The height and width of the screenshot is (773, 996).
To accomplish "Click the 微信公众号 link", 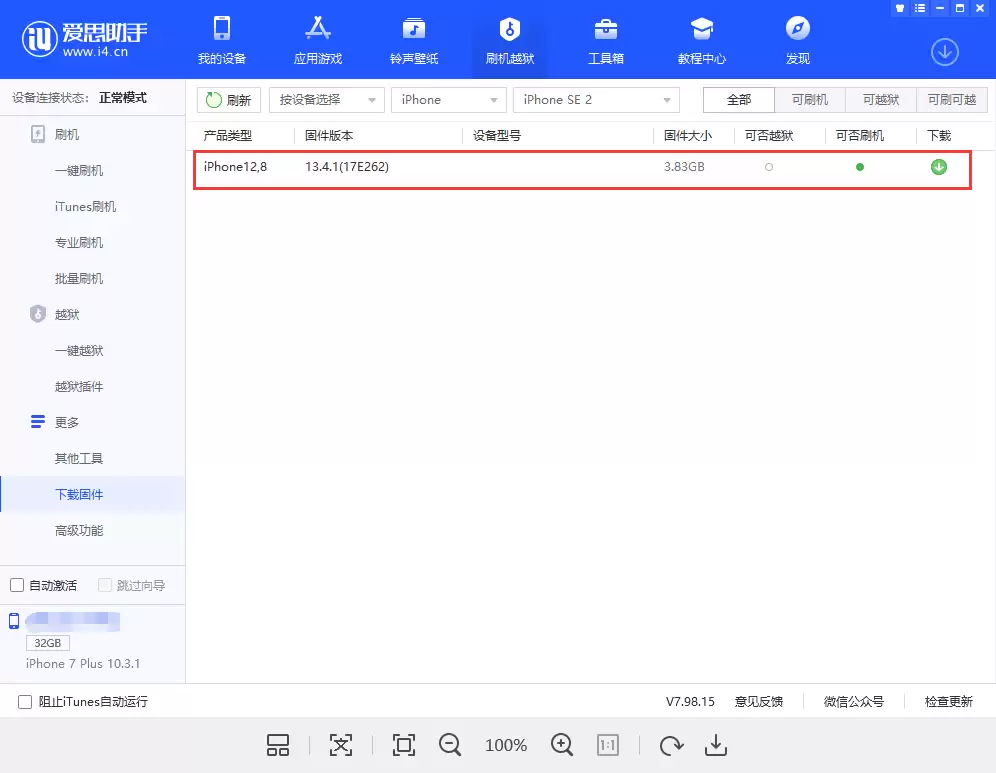I will click(854, 702).
